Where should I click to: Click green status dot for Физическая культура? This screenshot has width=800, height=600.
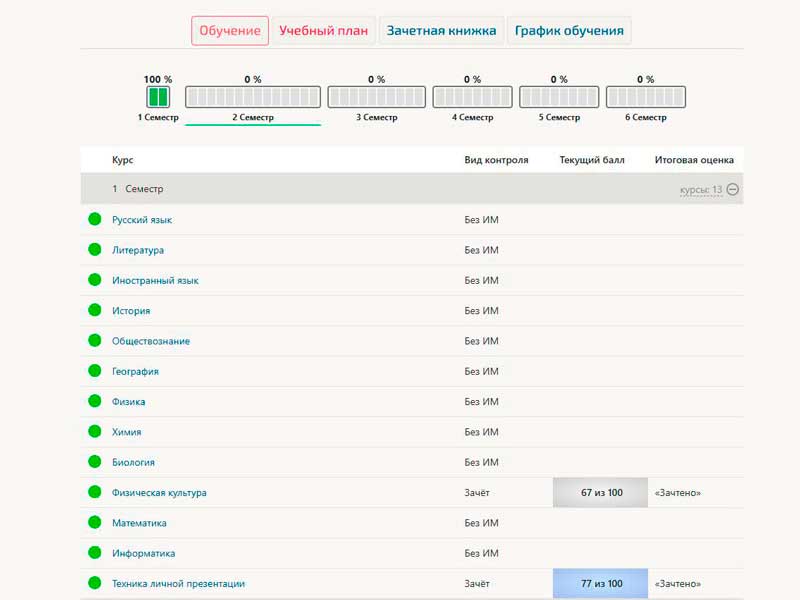coord(95,492)
